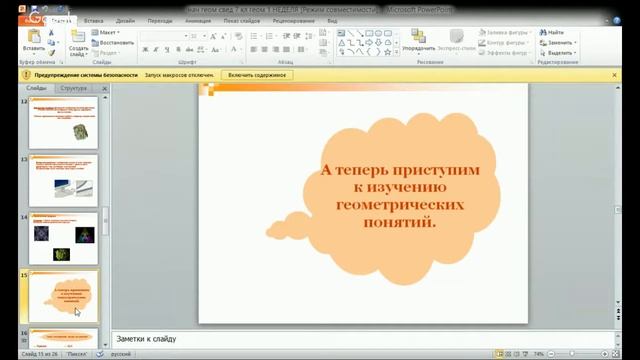Close the security warning bar
Viewport: 640px width, 360px height.
pos(614,75)
